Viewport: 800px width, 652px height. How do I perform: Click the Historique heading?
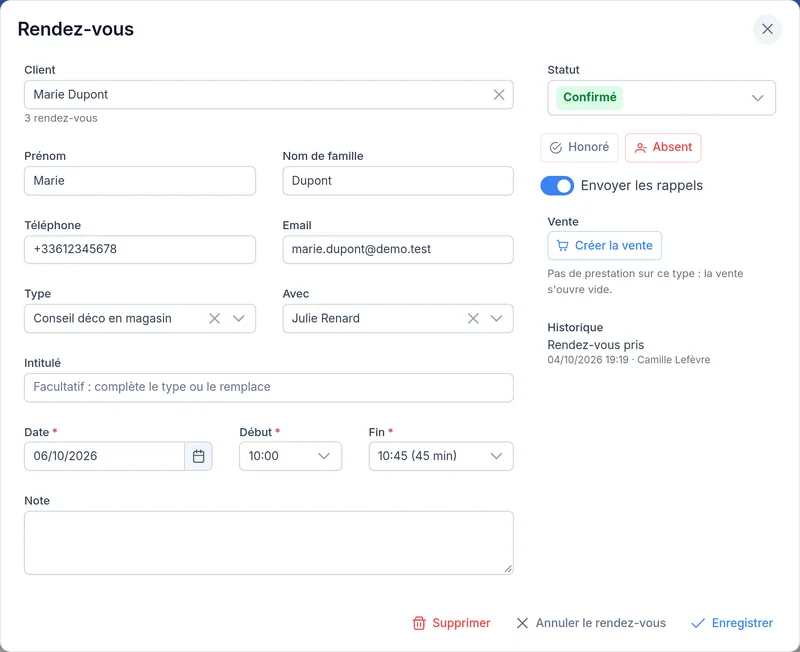[575, 328]
